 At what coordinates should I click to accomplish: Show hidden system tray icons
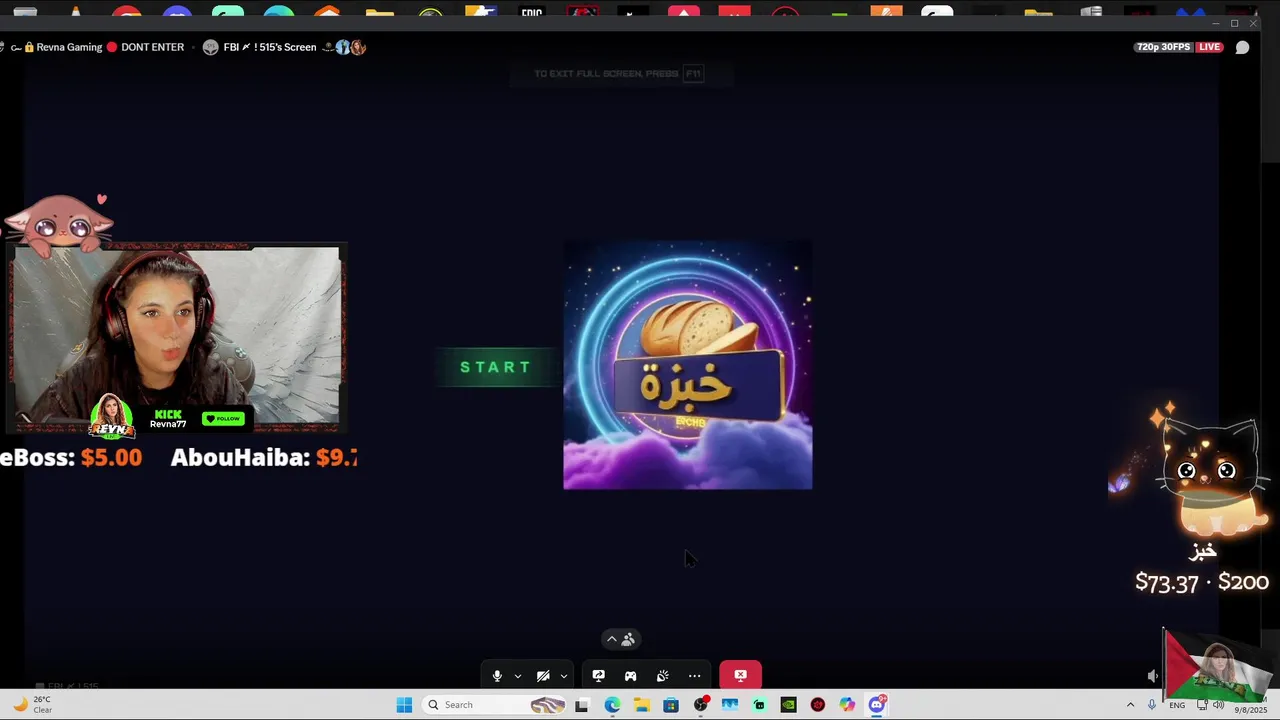tap(1131, 705)
